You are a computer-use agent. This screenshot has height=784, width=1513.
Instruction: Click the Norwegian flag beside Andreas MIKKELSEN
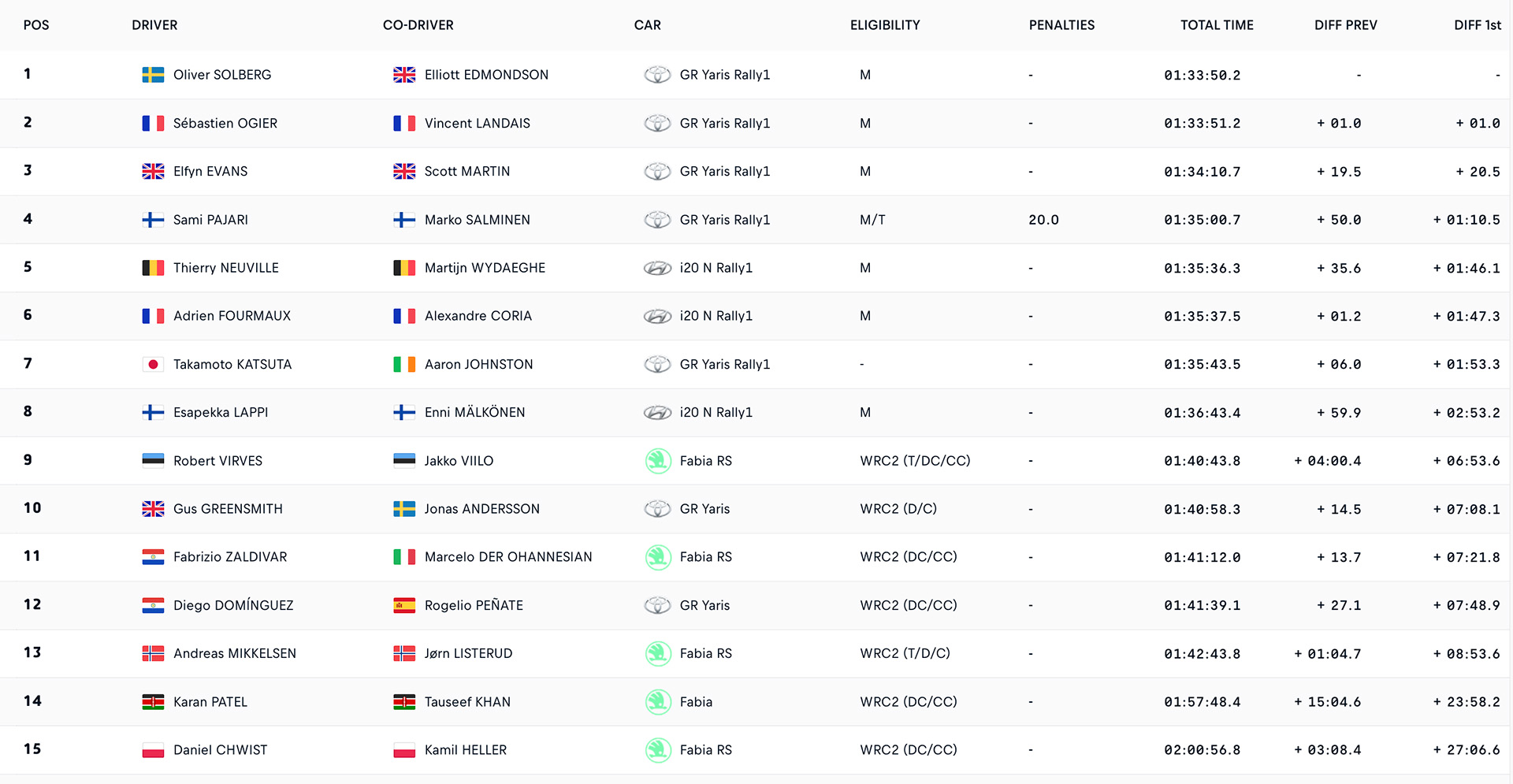tap(153, 653)
